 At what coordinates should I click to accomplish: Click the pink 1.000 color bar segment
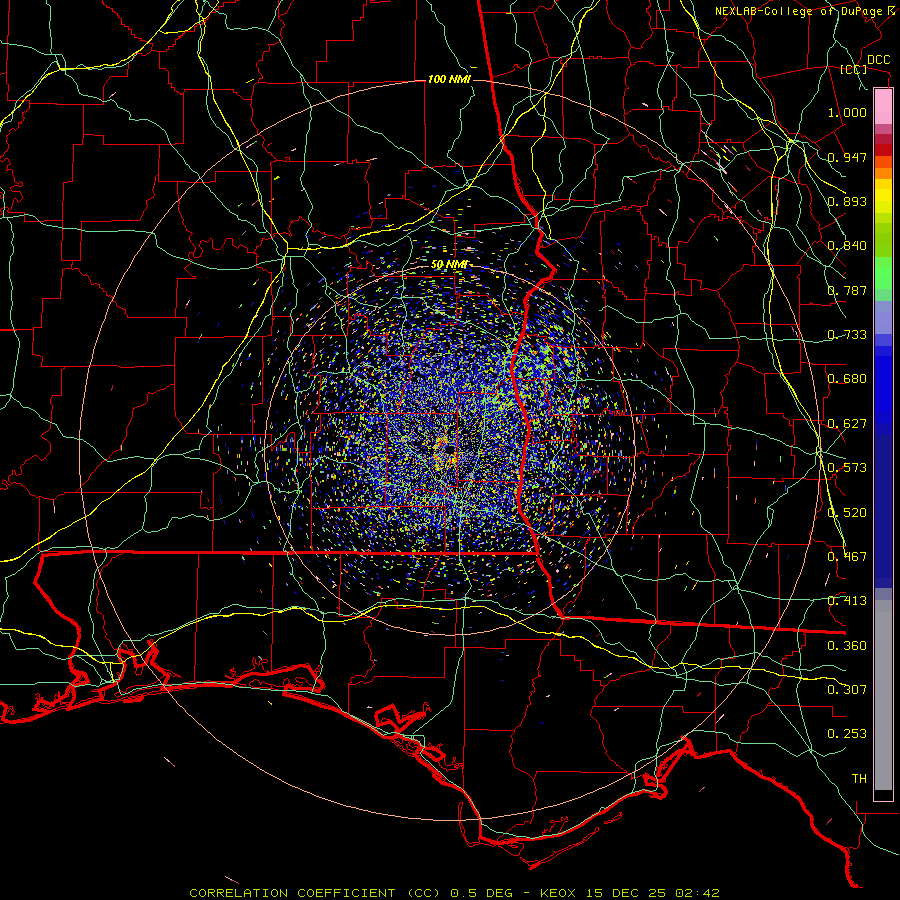tap(883, 107)
